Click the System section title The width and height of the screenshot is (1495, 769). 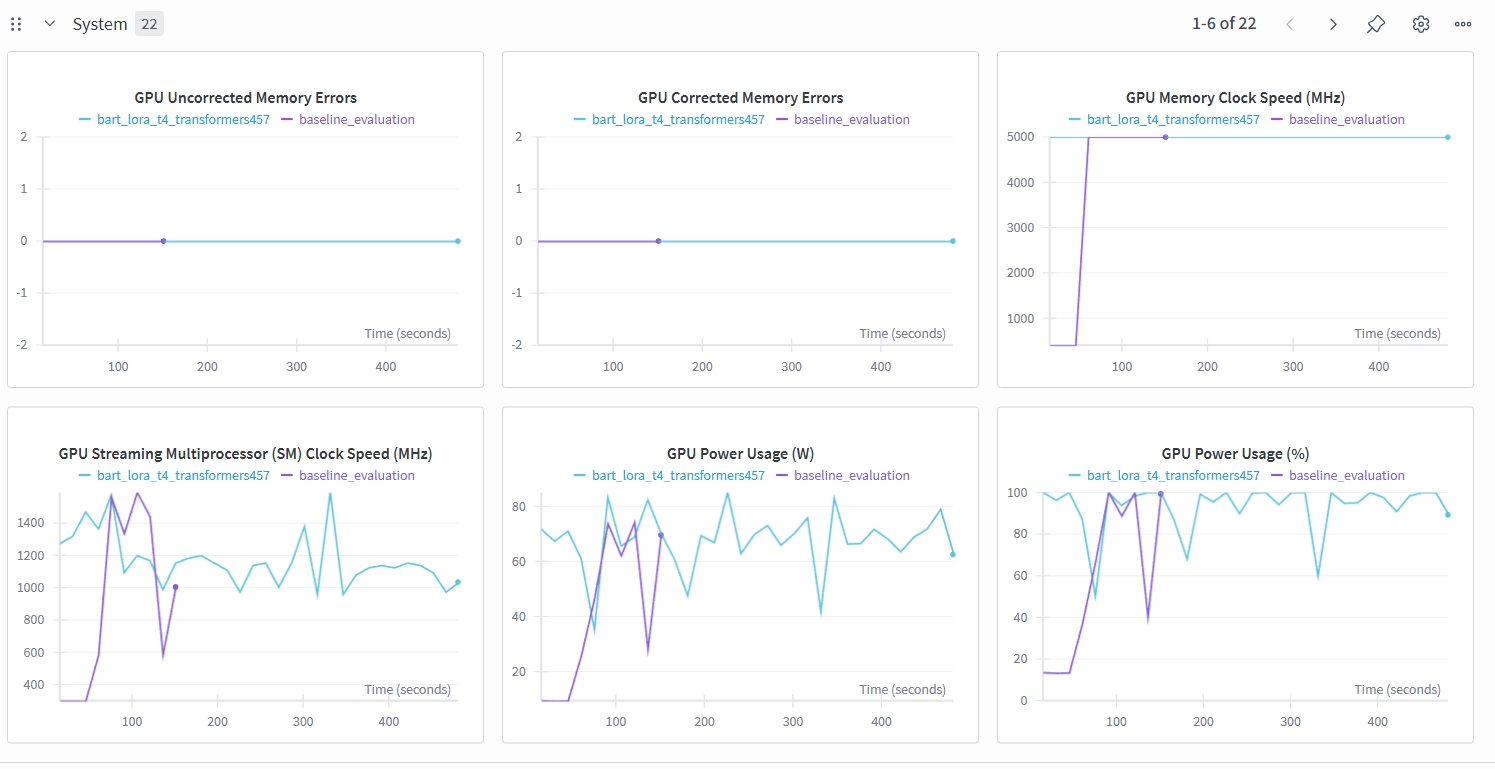tap(99, 24)
